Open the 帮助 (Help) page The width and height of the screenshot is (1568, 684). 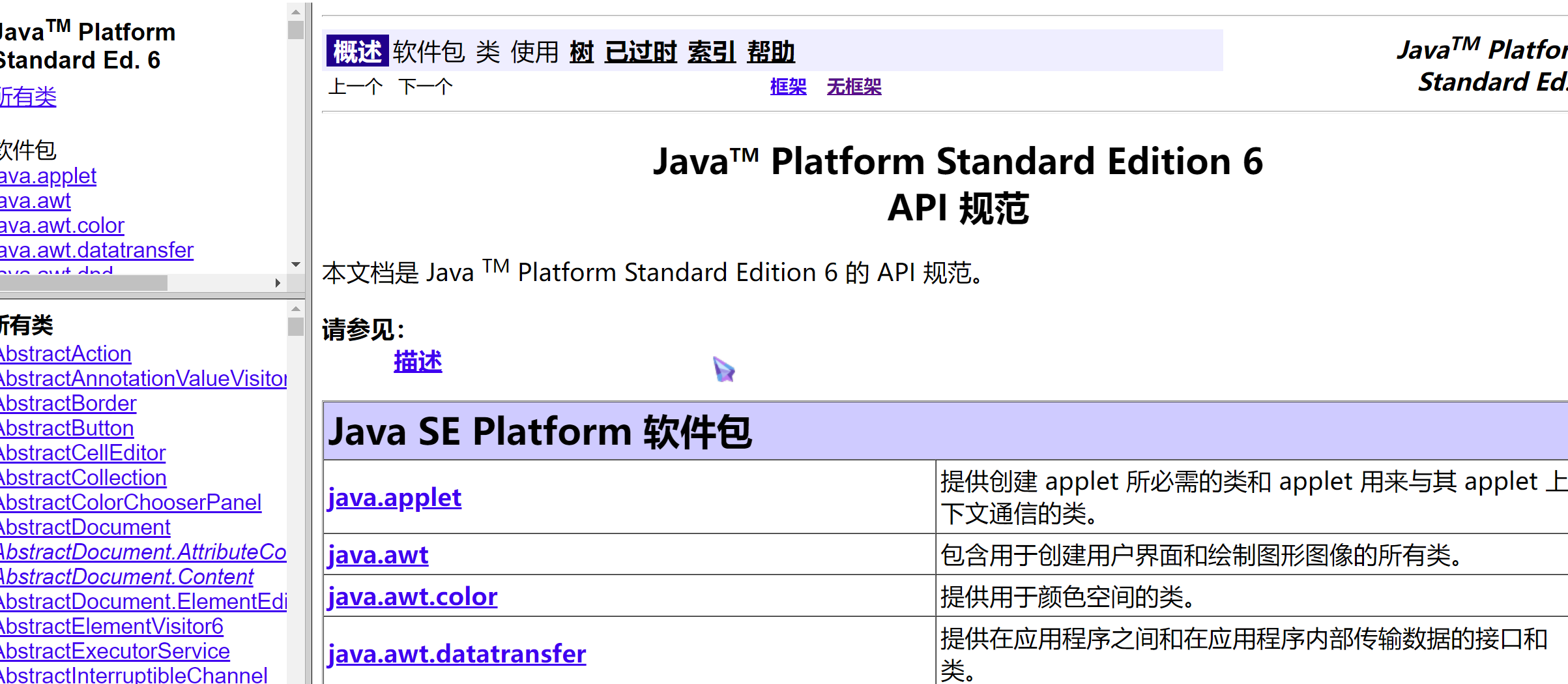[771, 52]
